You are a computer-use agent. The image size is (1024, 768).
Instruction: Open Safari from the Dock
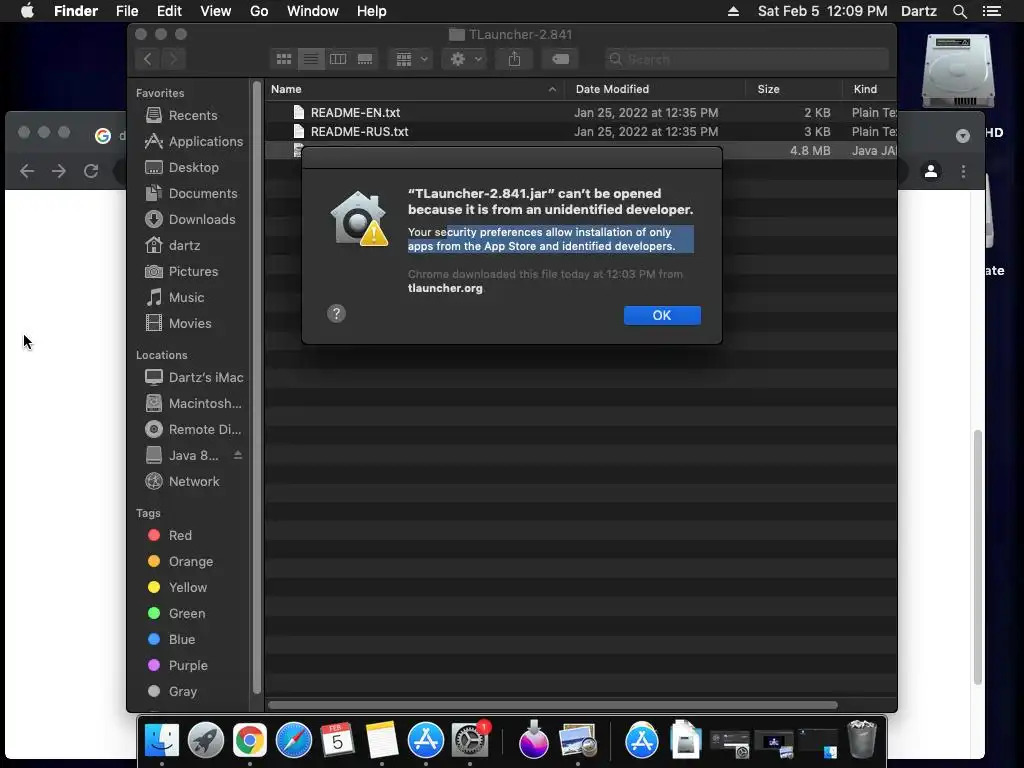coord(294,741)
